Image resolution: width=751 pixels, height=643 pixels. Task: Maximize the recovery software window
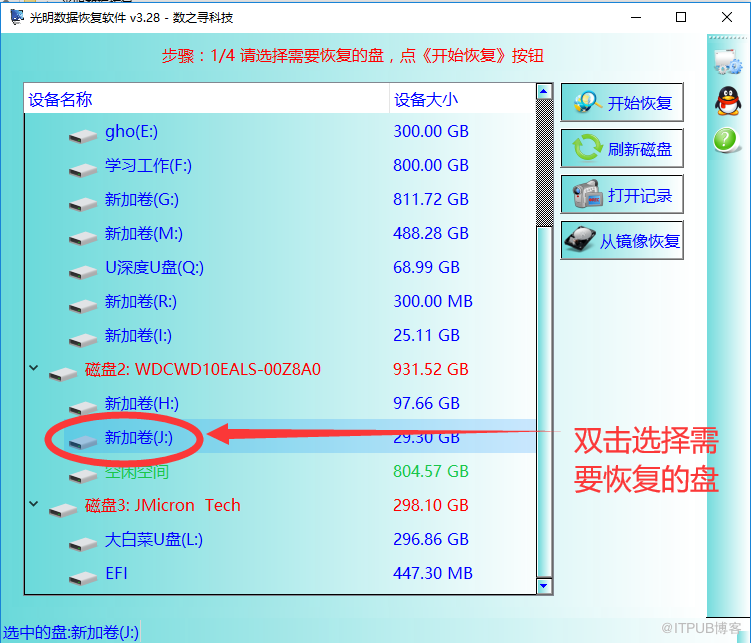click(x=681, y=17)
